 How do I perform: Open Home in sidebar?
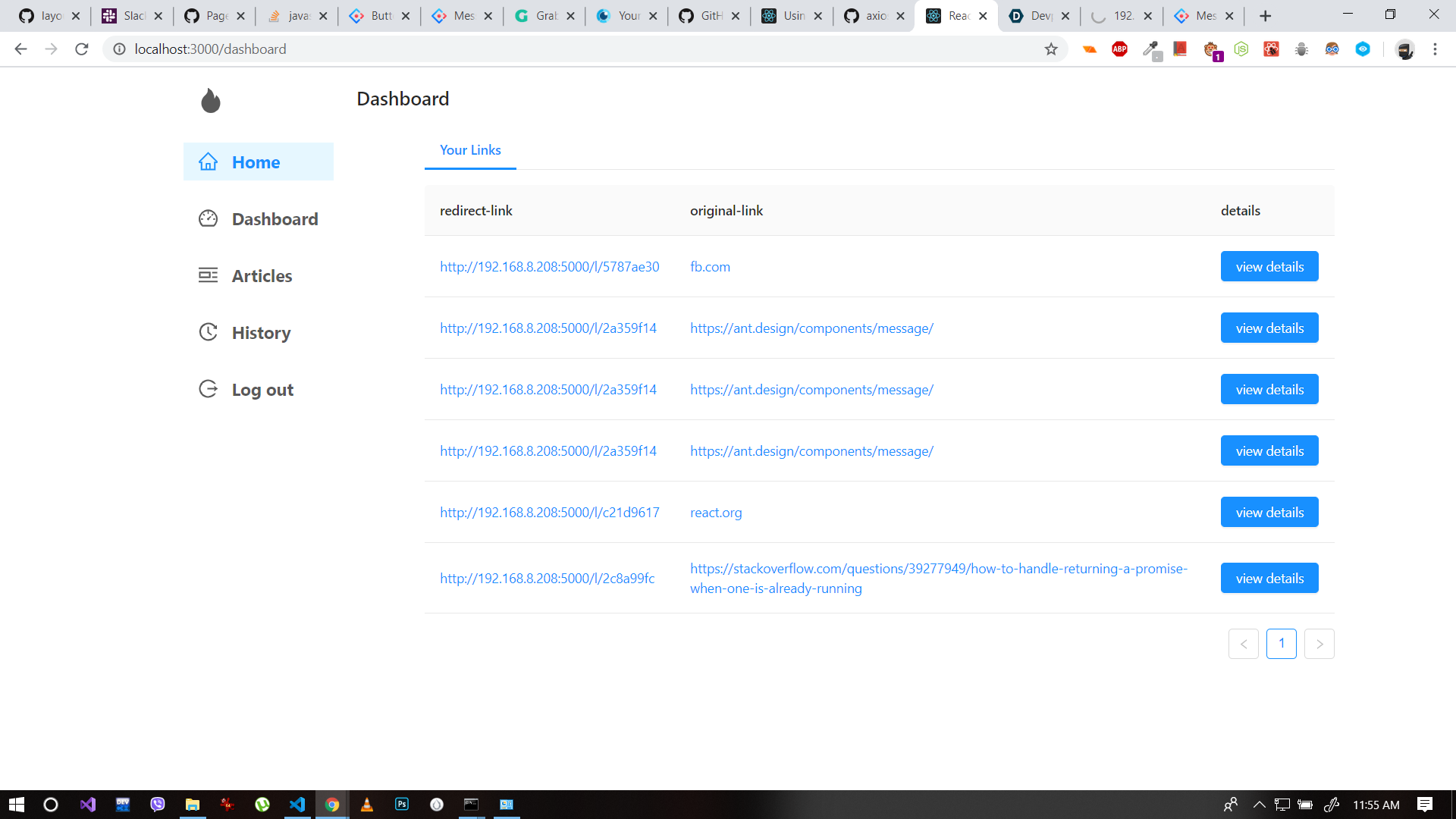tap(258, 162)
